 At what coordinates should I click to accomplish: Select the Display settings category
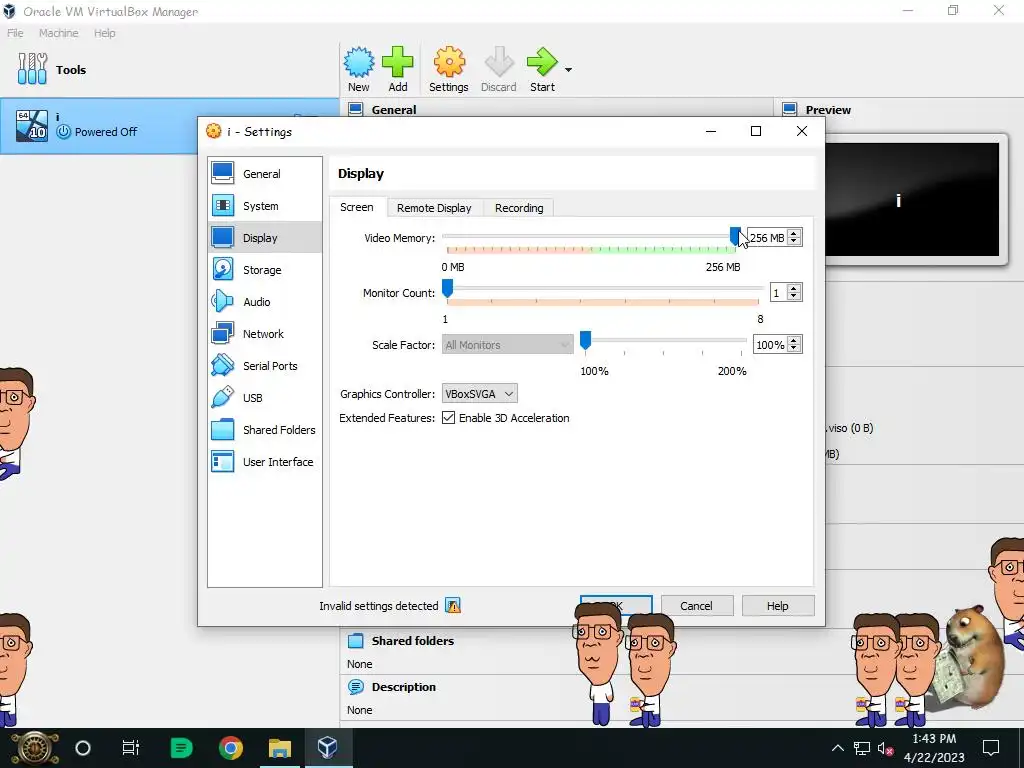coord(264,238)
